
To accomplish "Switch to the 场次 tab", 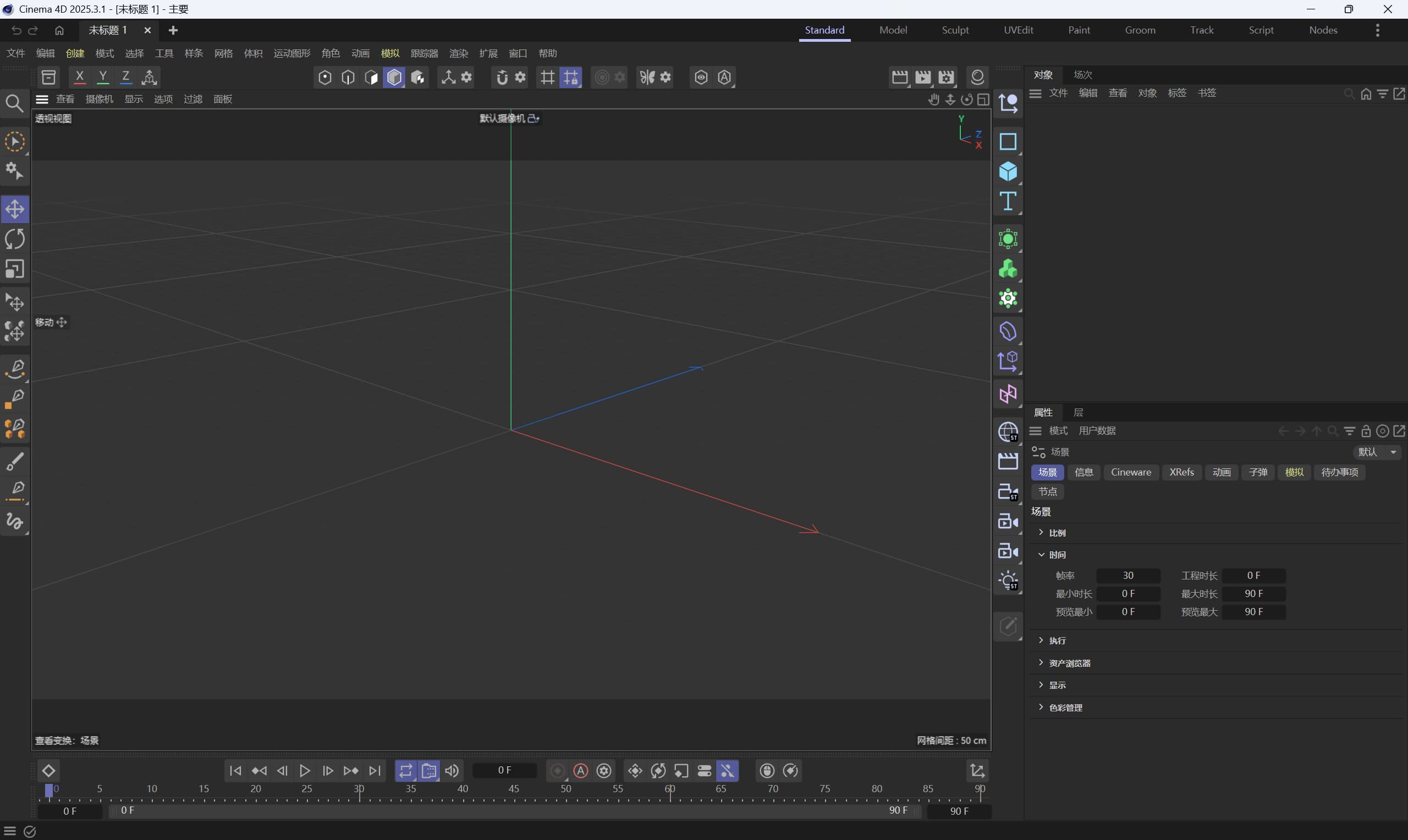I will click(1082, 75).
